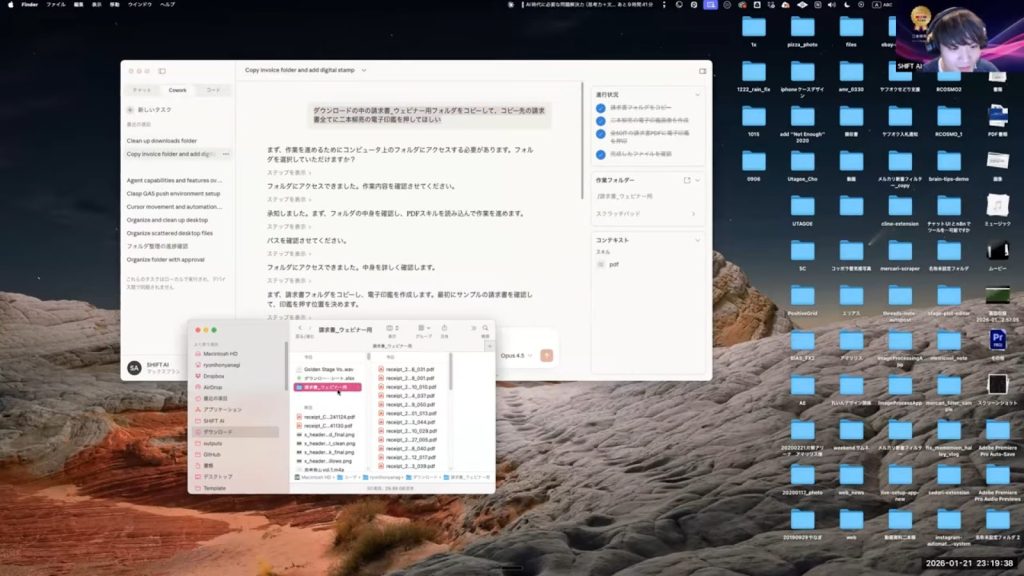Collapse the 進行状況 progress panel
Screen dimensions: 1024x576
697,94
